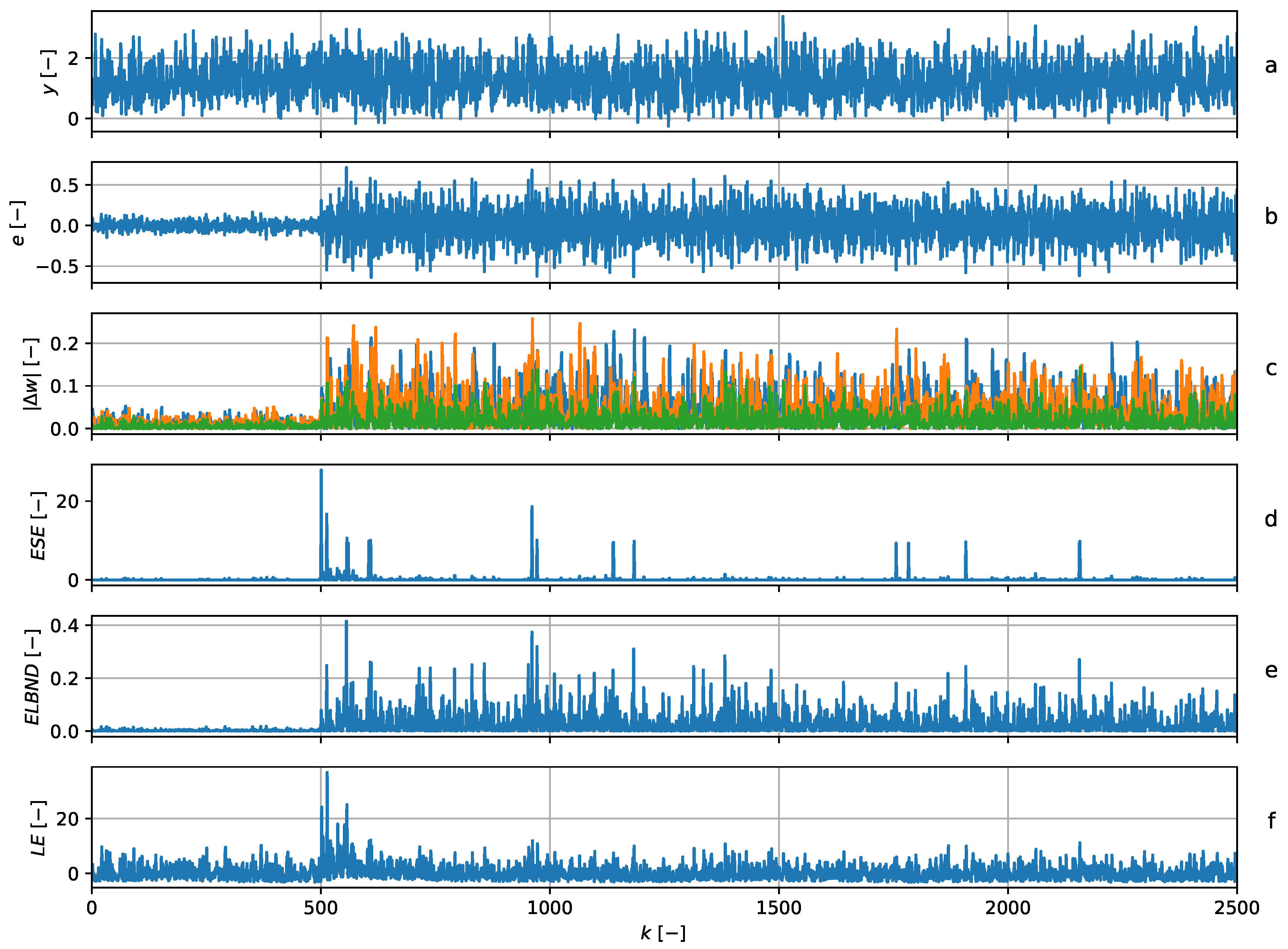The image size is (1288, 949).
Task: Click the 'e [-]' y-axis label
Action: tap(18, 223)
